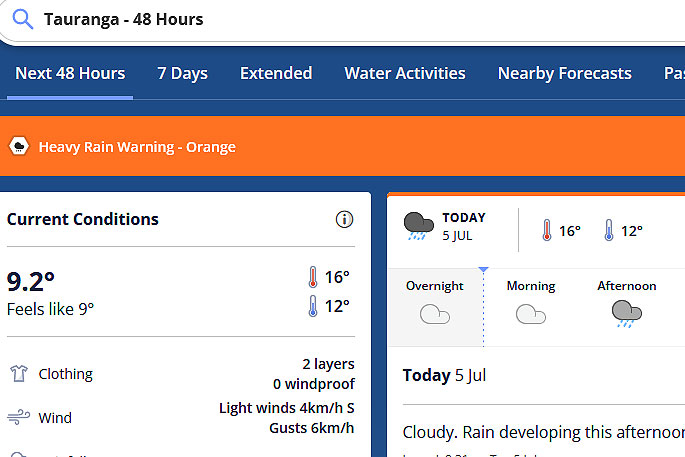Select the Morning cloud icon

click(x=530, y=314)
